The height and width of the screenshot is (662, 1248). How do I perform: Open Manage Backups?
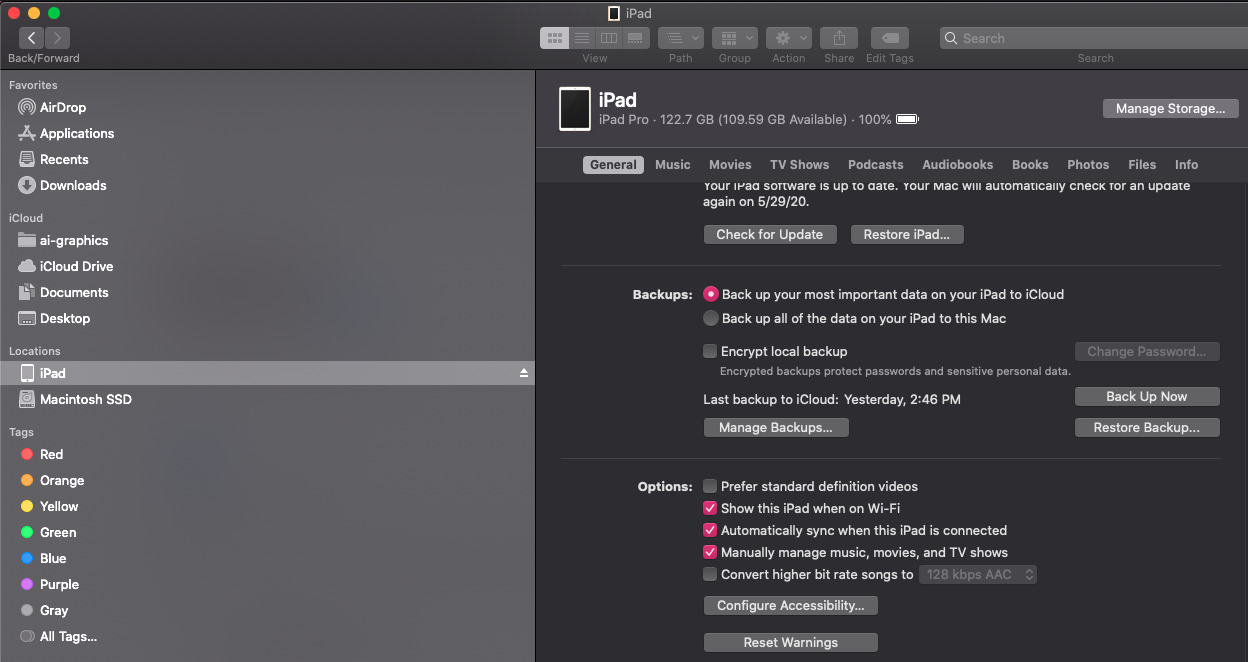[x=776, y=427]
